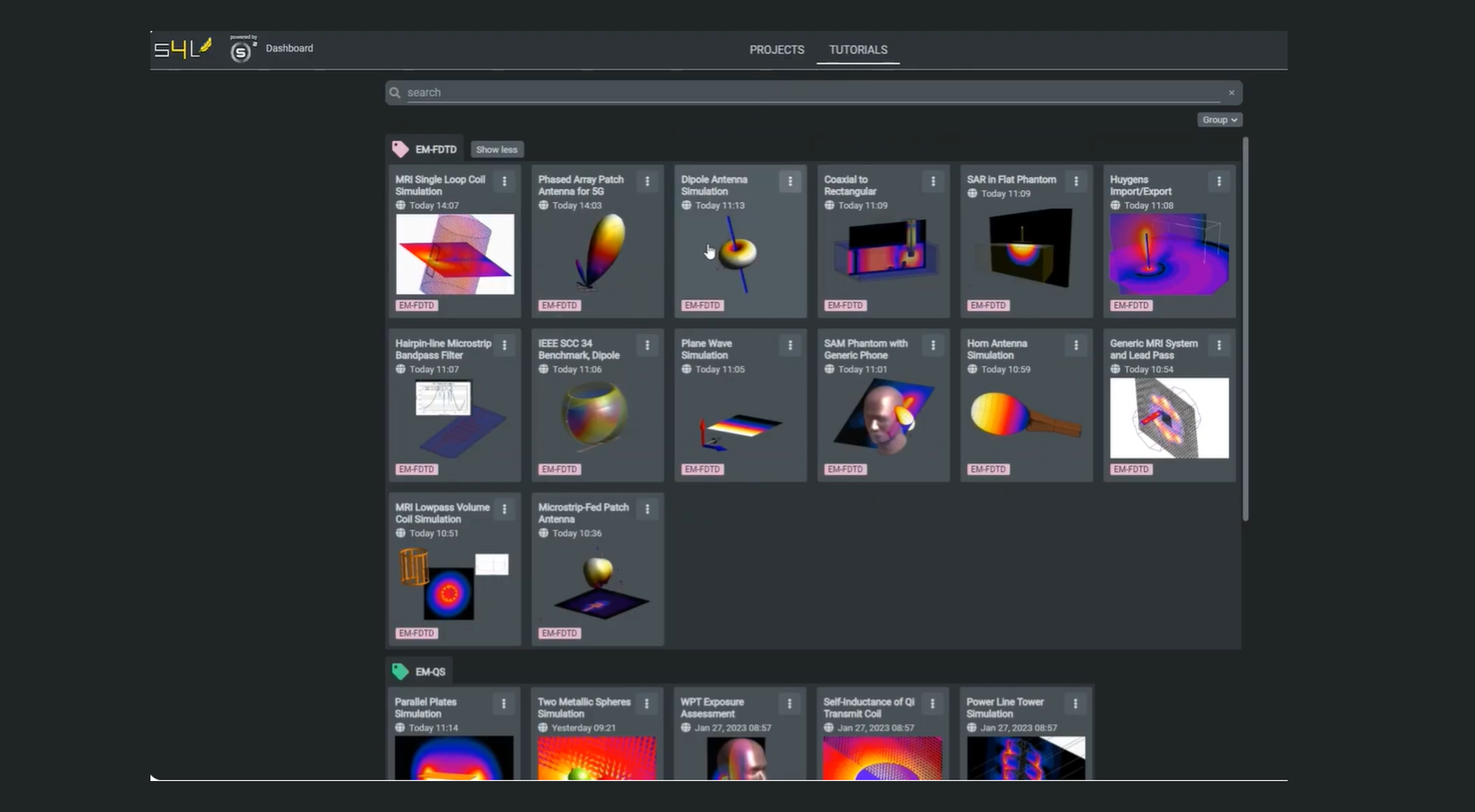1475x812 pixels.
Task: Click the S4L logo in the header
Action: pyautogui.click(x=183, y=49)
